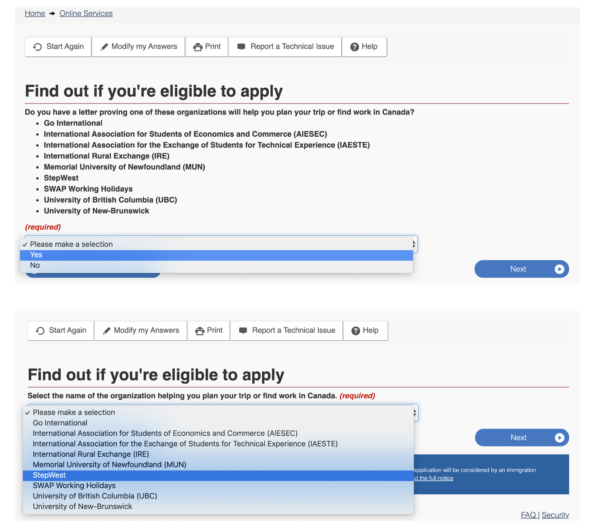Click the Home breadcrumb link

(x=35, y=13)
